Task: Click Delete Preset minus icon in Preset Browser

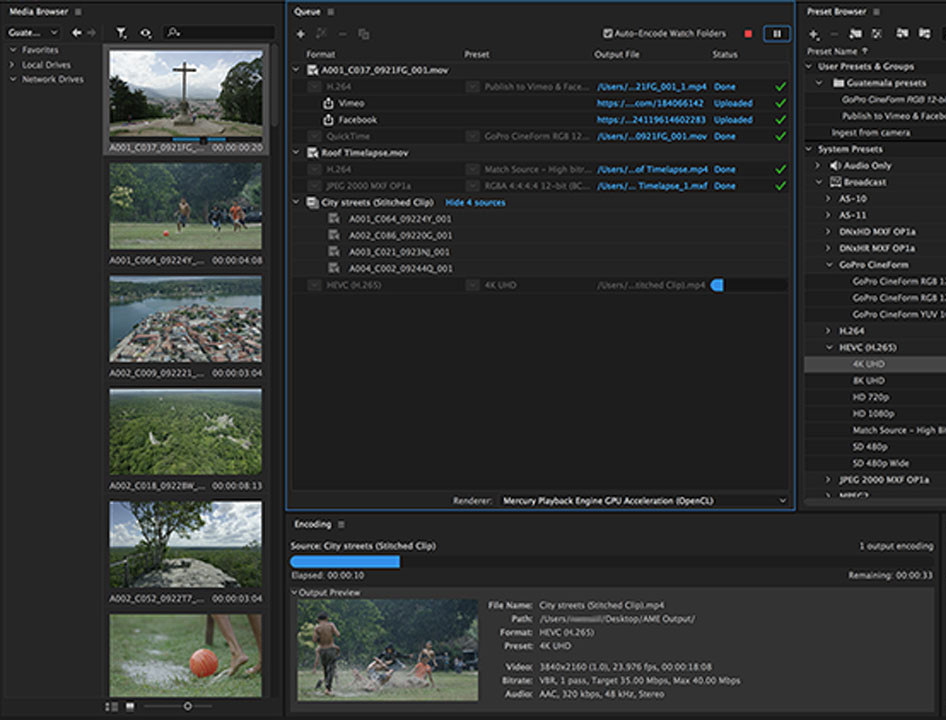Action: coord(835,34)
